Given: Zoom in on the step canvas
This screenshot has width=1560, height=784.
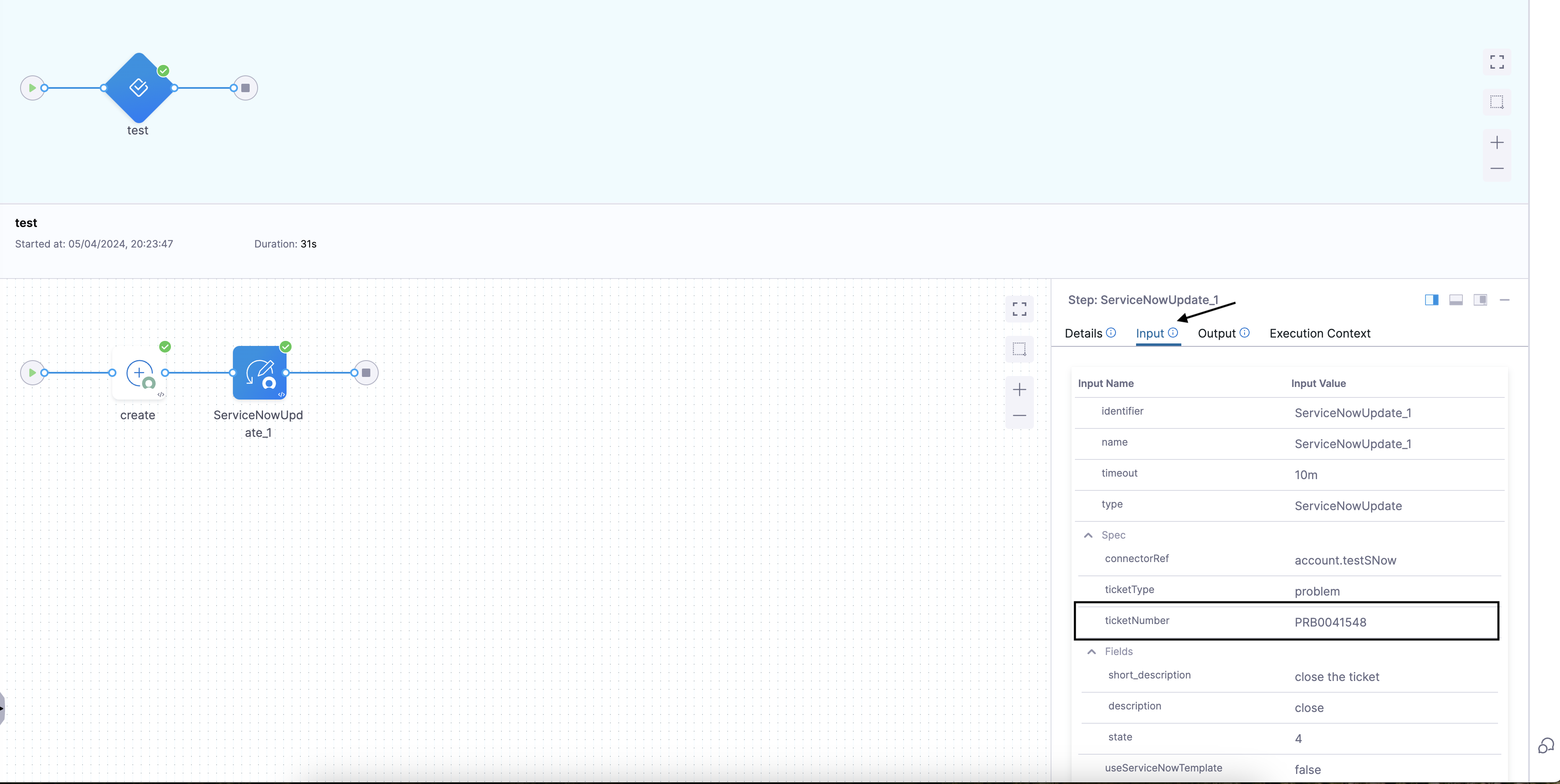Looking at the screenshot, I should [x=1019, y=390].
